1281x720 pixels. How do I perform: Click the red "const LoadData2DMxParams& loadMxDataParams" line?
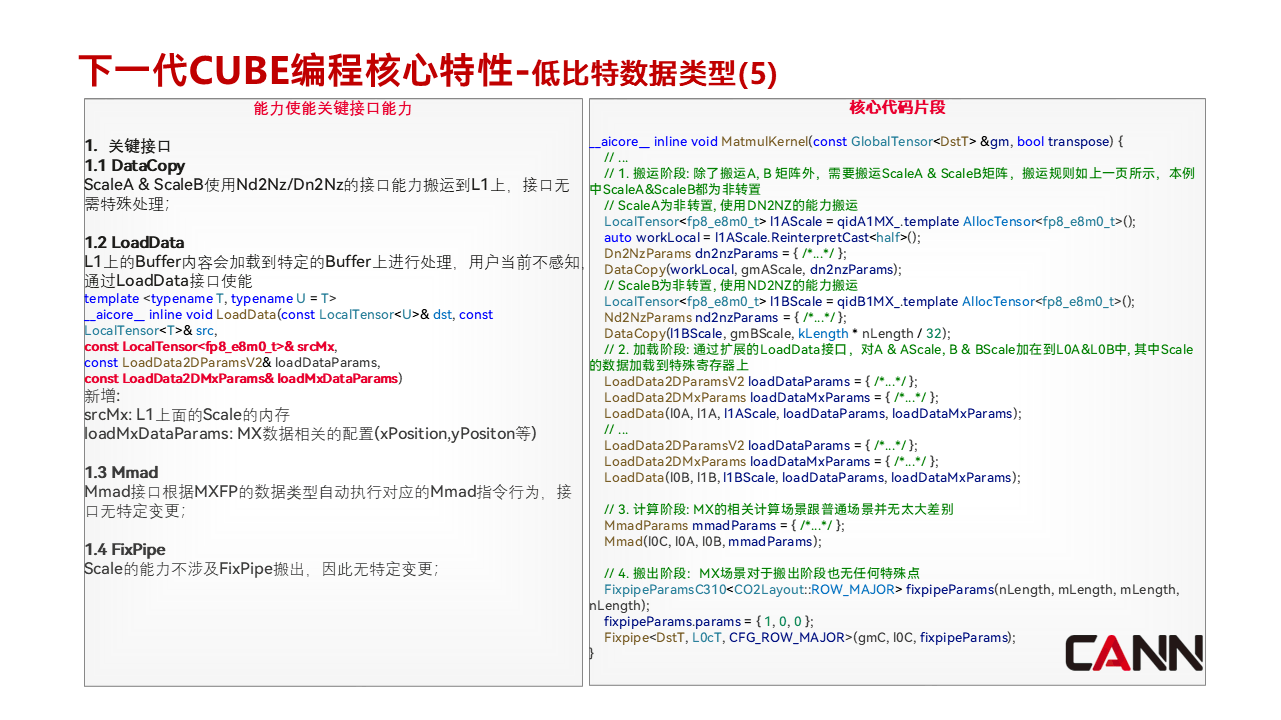(x=244, y=378)
